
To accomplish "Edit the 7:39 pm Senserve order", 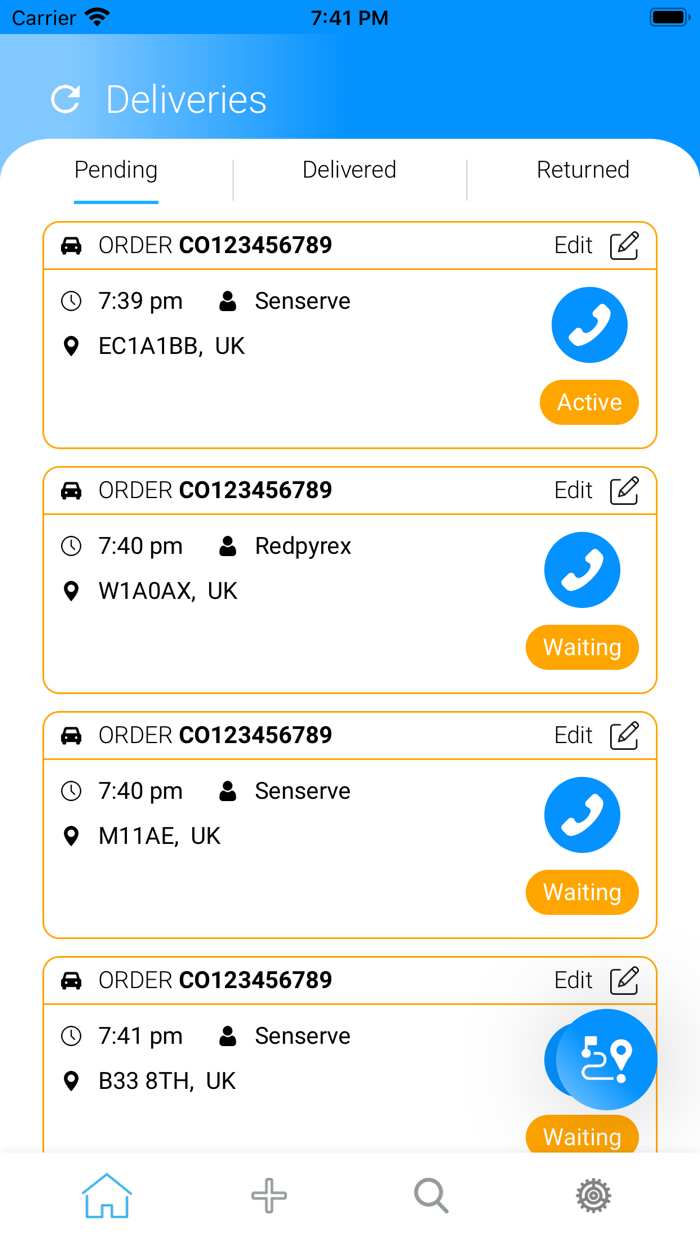I will [x=596, y=245].
